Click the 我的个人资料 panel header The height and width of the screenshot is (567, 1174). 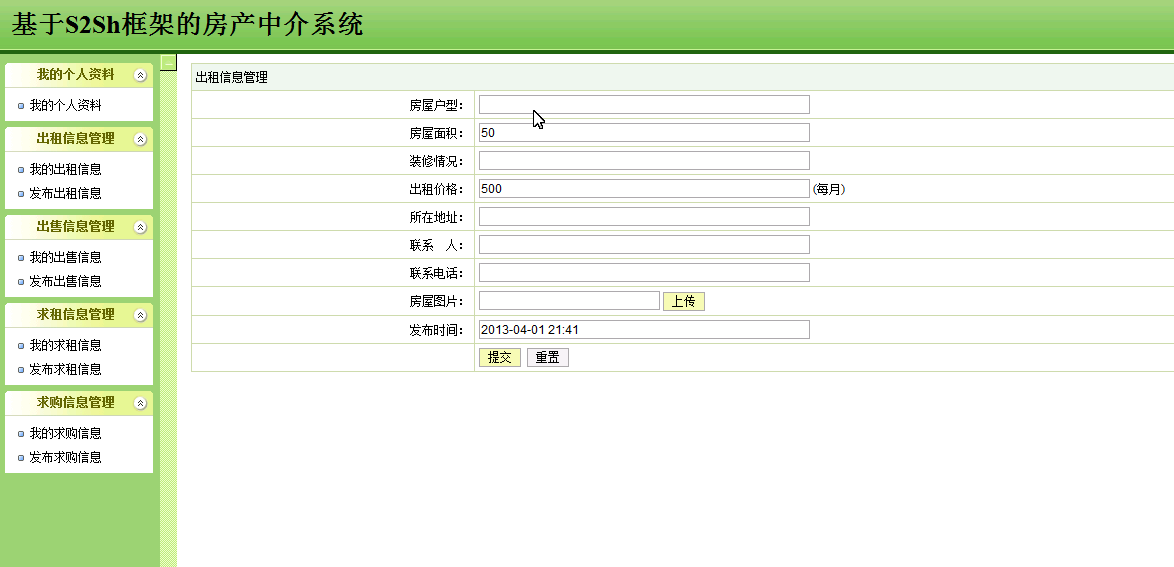click(79, 75)
